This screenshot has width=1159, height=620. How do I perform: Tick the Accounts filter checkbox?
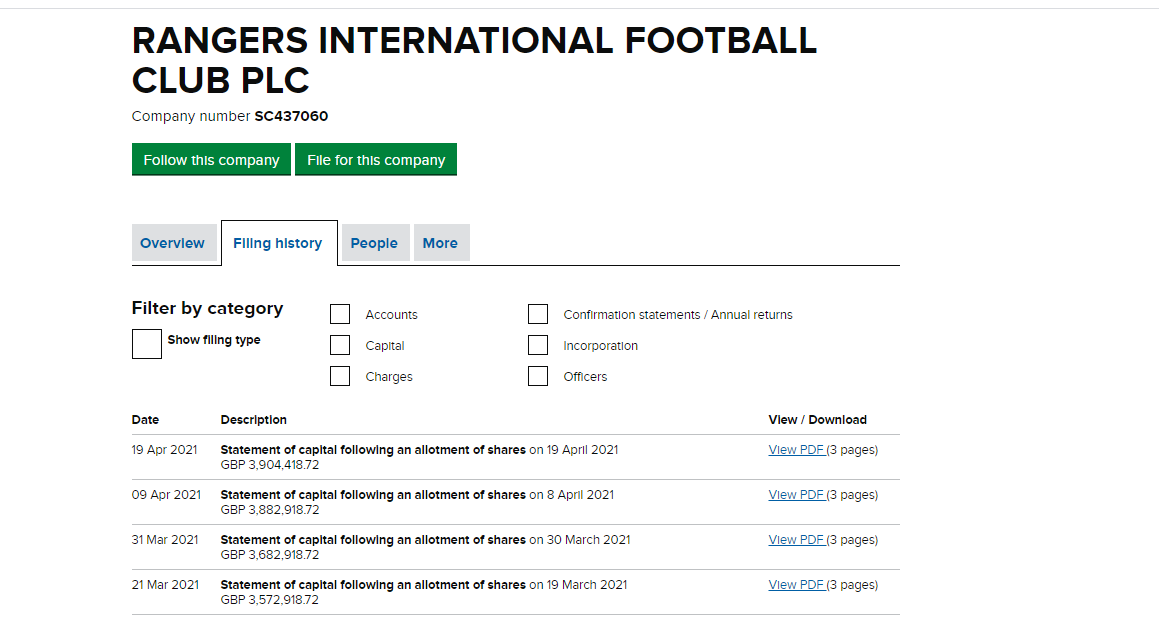(x=340, y=314)
